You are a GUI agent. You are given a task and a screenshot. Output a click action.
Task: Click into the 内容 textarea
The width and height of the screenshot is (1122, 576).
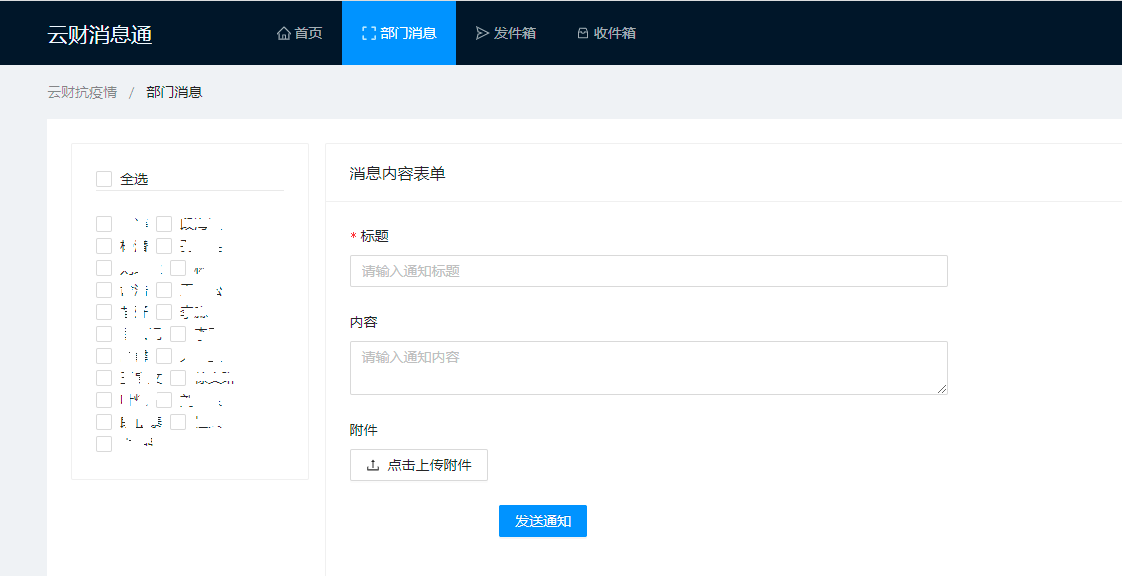coord(648,367)
